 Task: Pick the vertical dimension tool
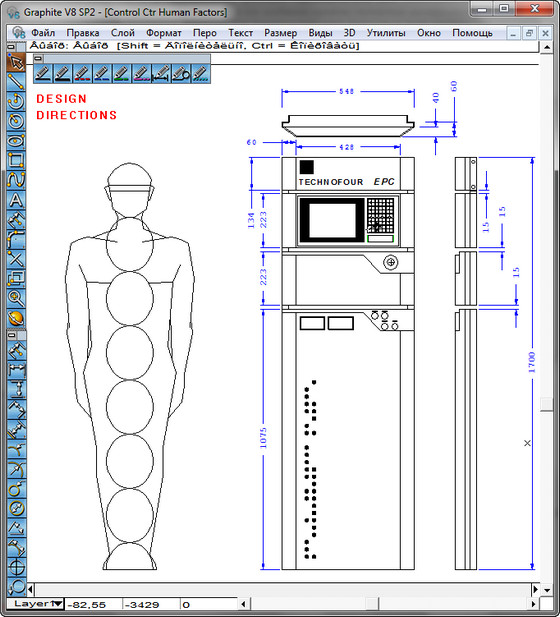tap(16, 389)
